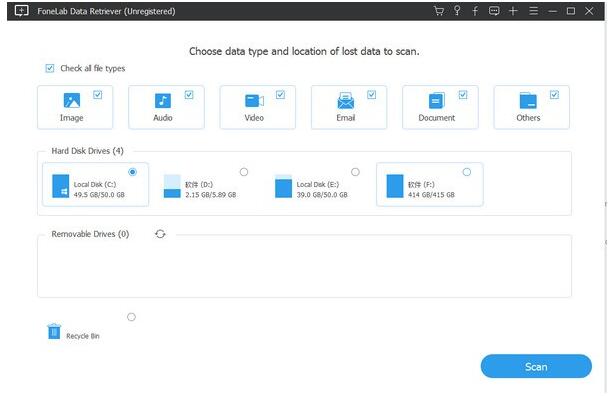This screenshot has width=611, height=396.
Task: Click the 2.15 GB/5.89 GB text
Action: 211,194
